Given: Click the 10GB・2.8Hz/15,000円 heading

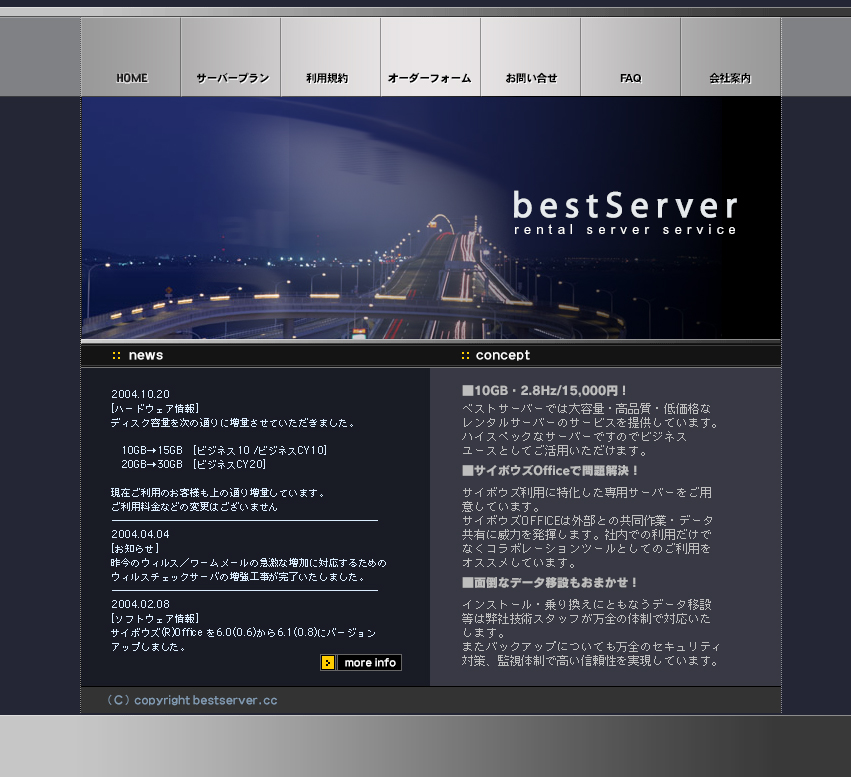Looking at the screenshot, I should point(545,390).
